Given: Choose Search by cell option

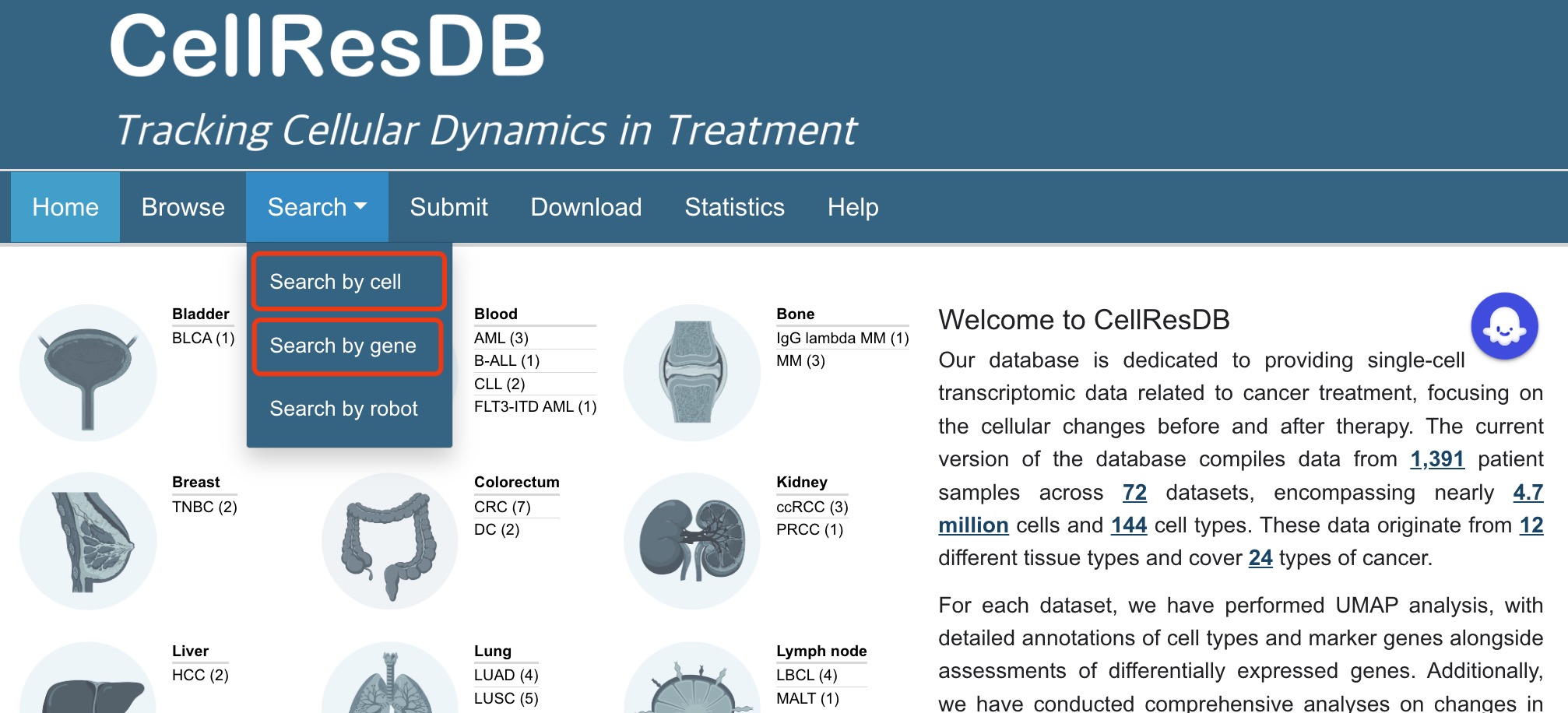Looking at the screenshot, I should point(350,282).
